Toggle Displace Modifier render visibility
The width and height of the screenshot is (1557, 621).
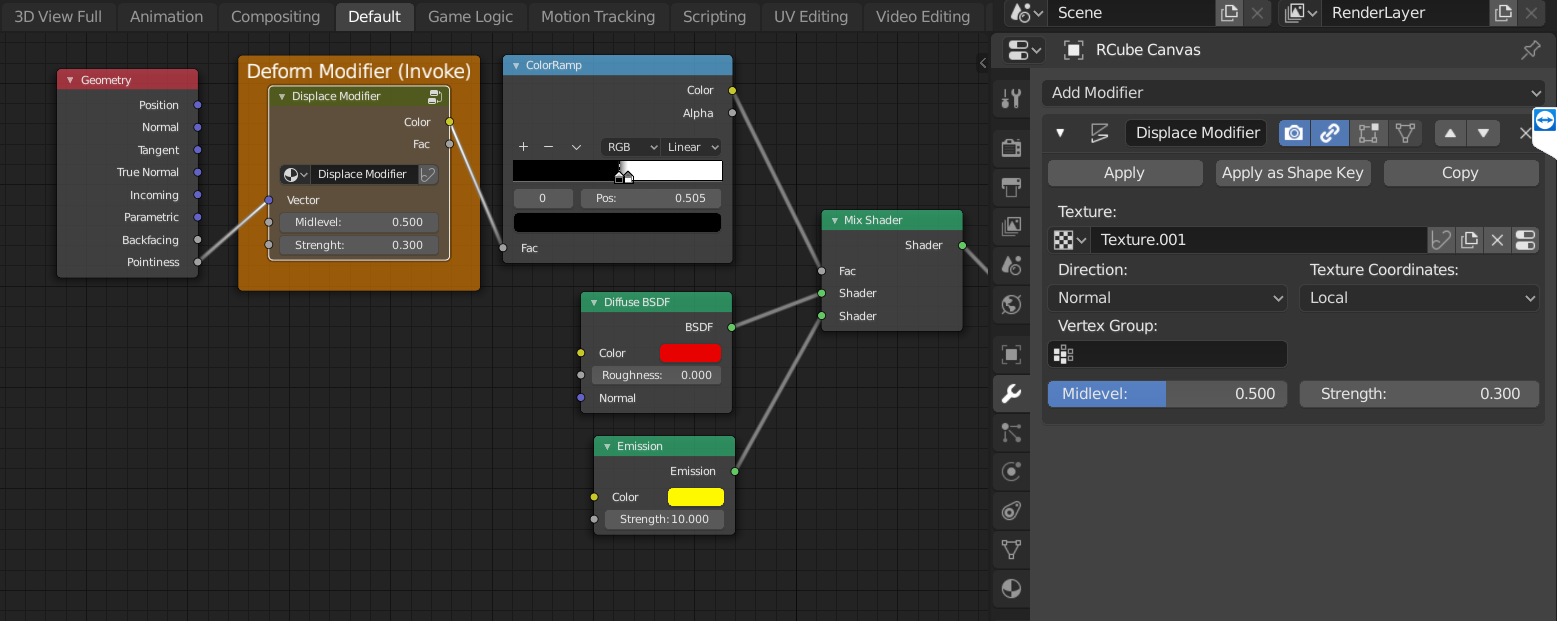point(1294,133)
